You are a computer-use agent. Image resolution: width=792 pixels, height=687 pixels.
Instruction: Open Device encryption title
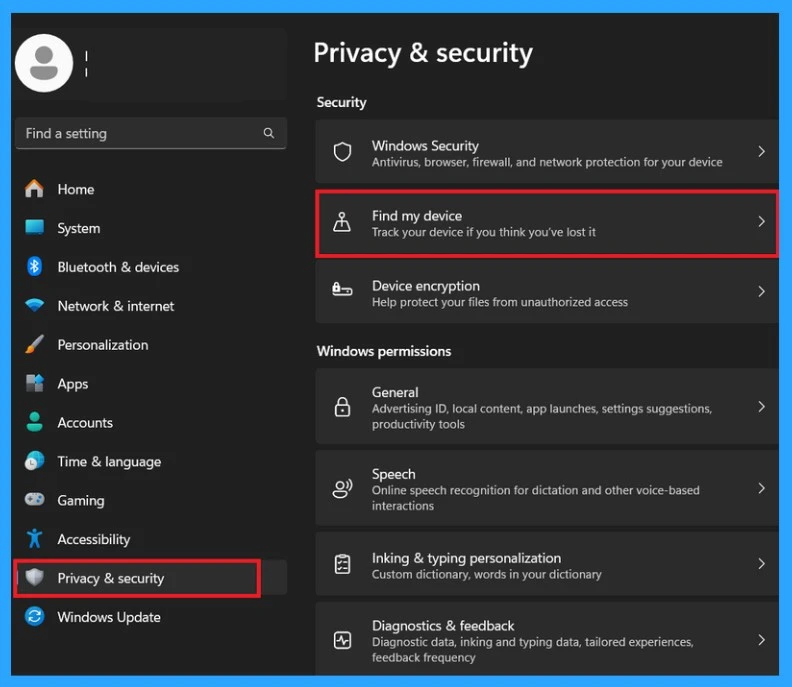(426, 286)
